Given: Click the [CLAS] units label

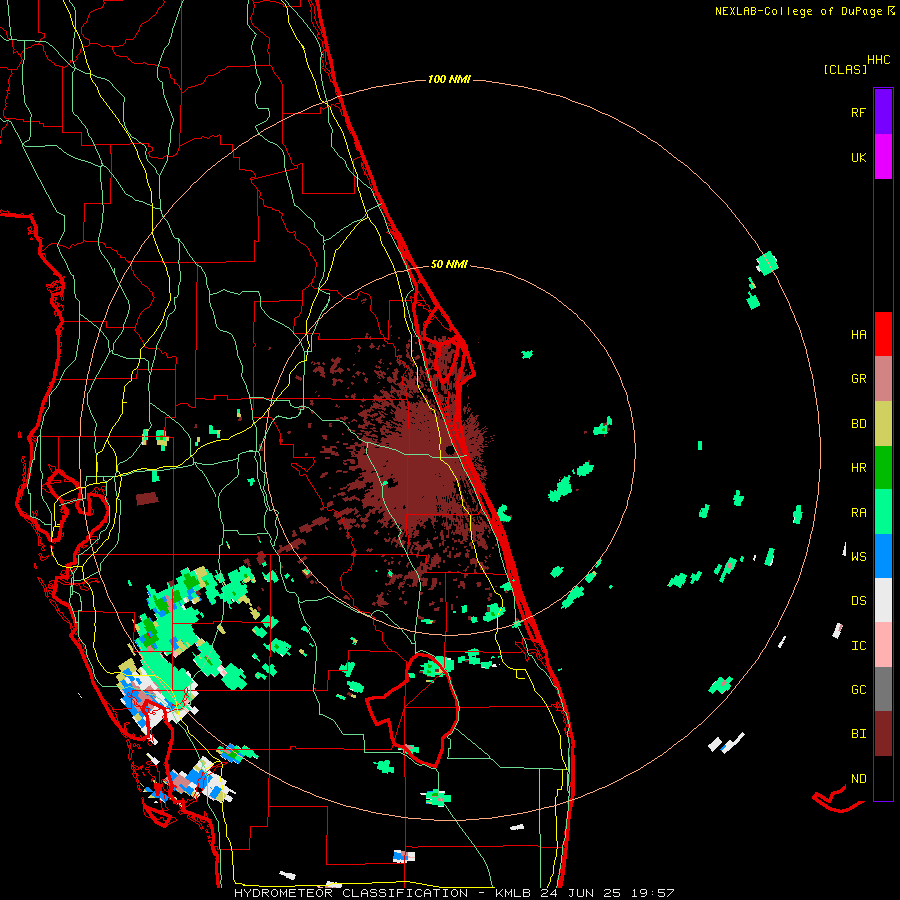Looking at the screenshot, I should 845,69.
